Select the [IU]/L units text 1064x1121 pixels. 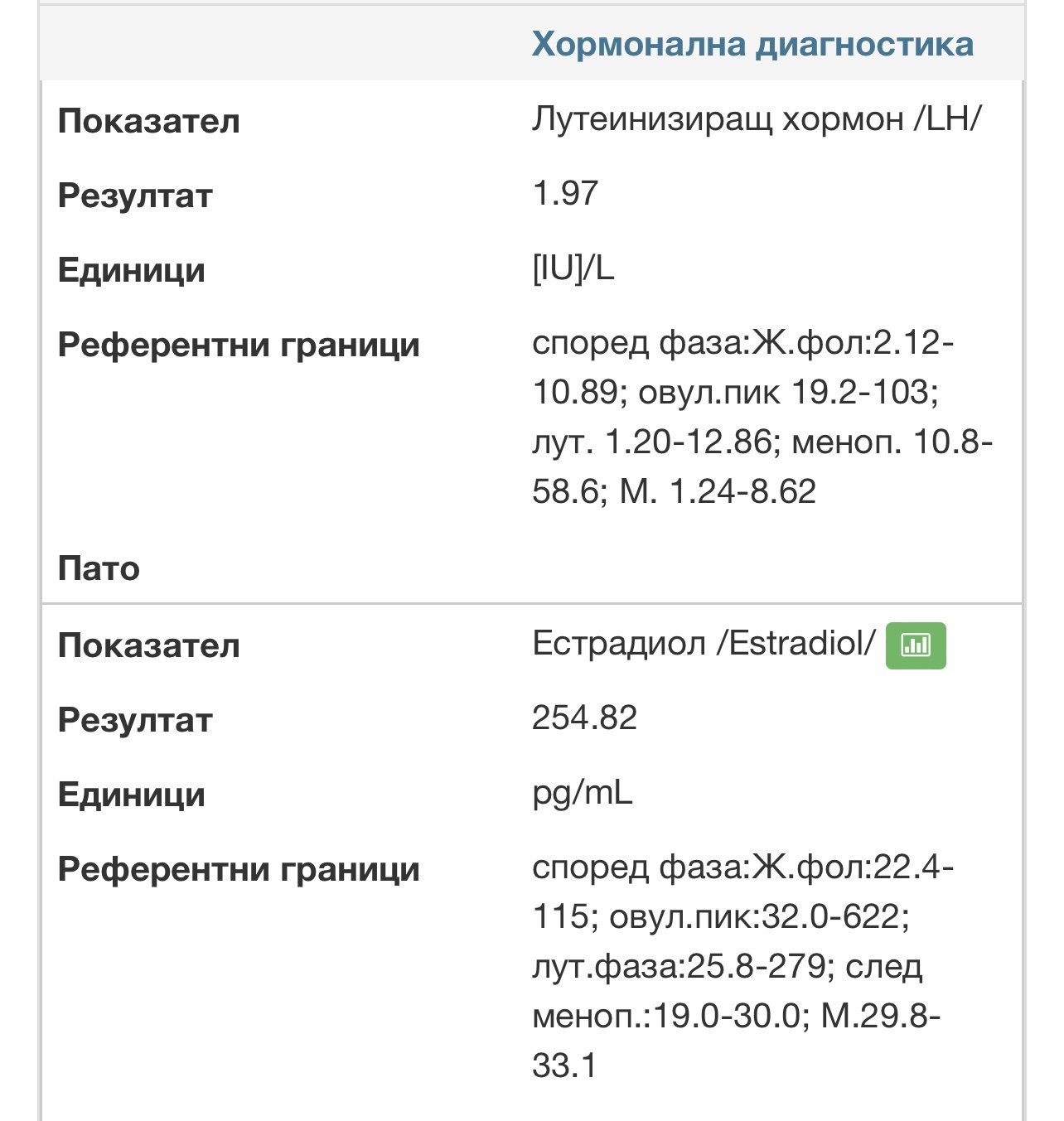[573, 268]
